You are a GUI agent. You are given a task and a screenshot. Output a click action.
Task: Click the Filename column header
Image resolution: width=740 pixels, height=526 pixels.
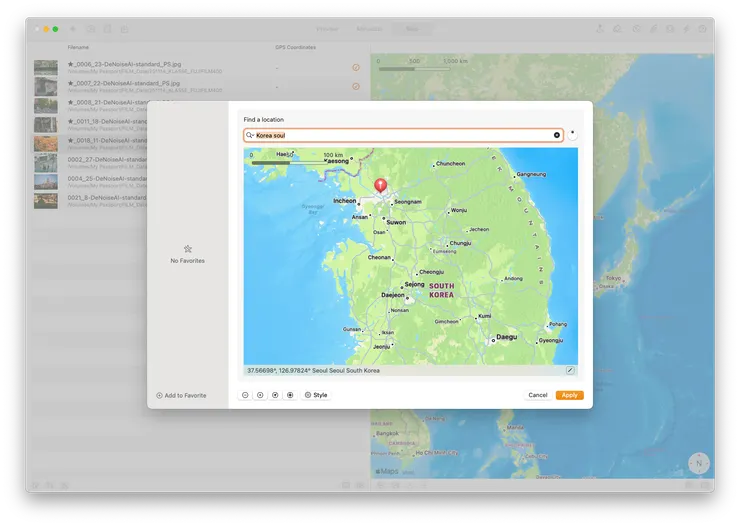pos(78,47)
